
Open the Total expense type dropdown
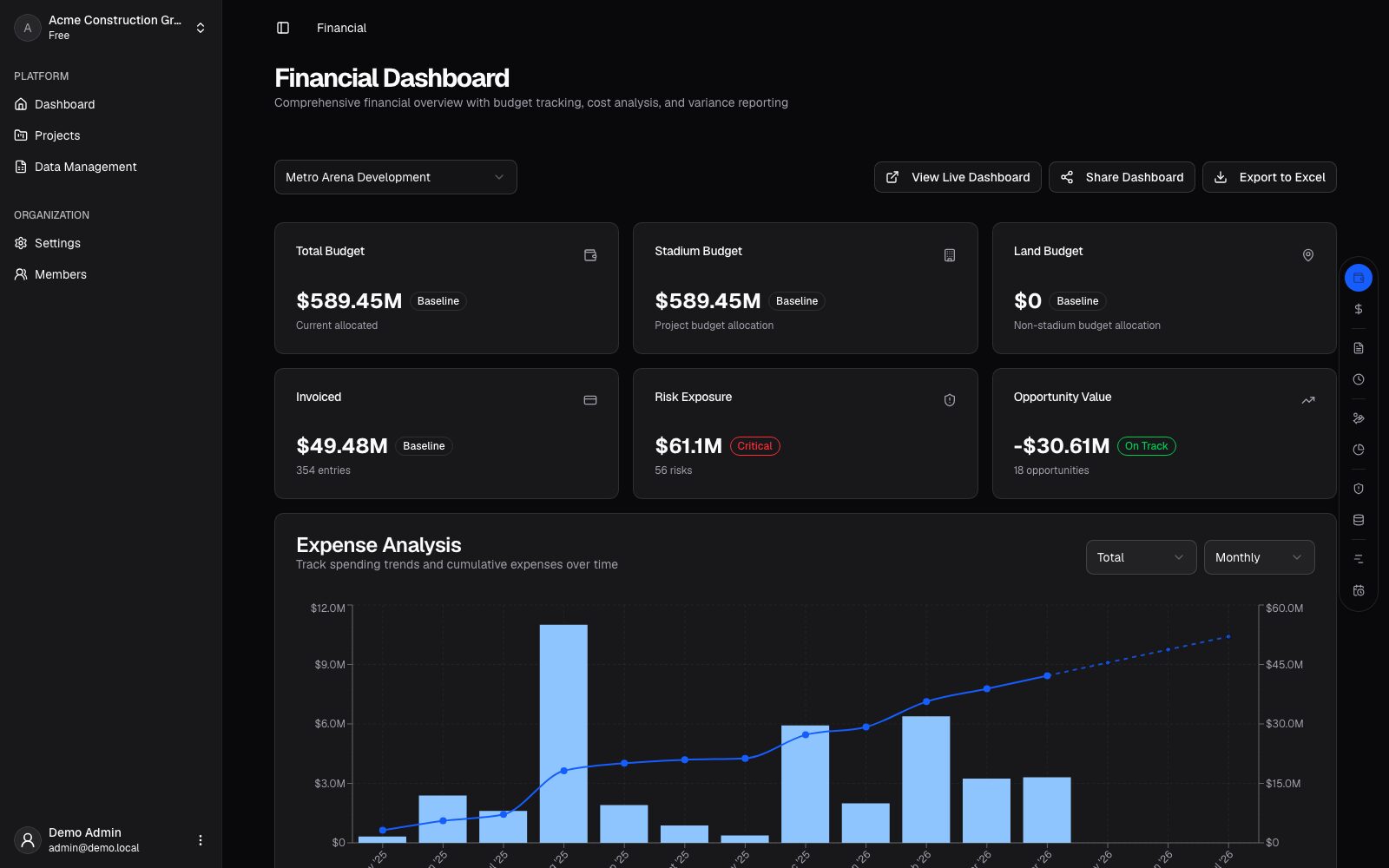click(x=1141, y=557)
